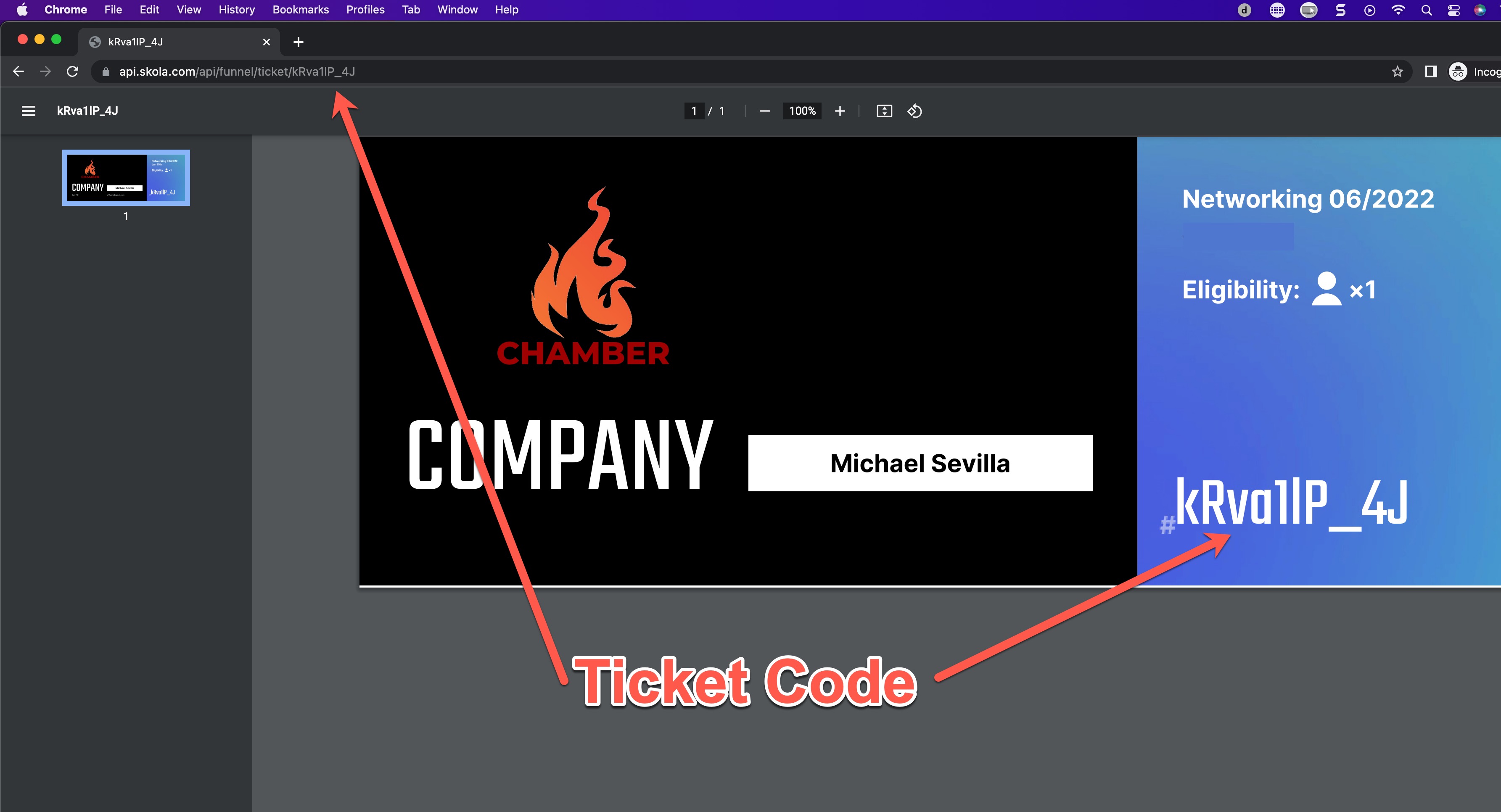The height and width of the screenshot is (812, 1501).
Task: Toggle Chrome side panel icon
Action: [1430, 71]
